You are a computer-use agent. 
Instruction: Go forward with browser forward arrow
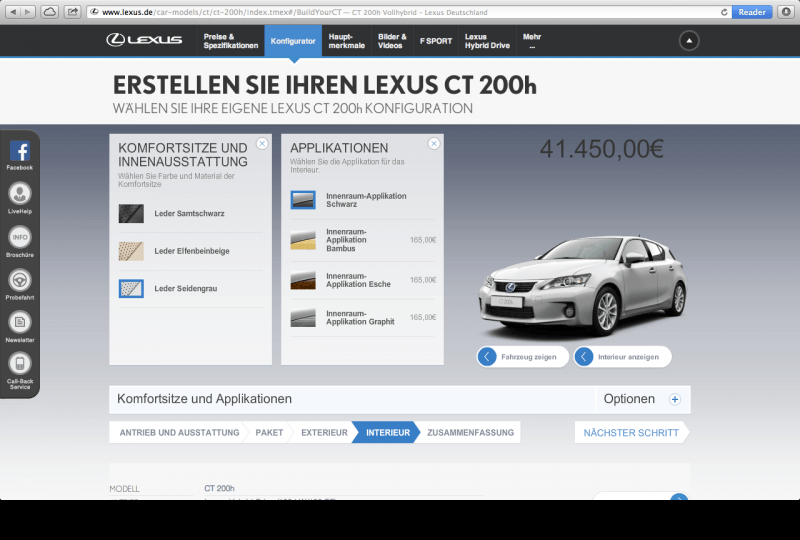[x=28, y=12]
